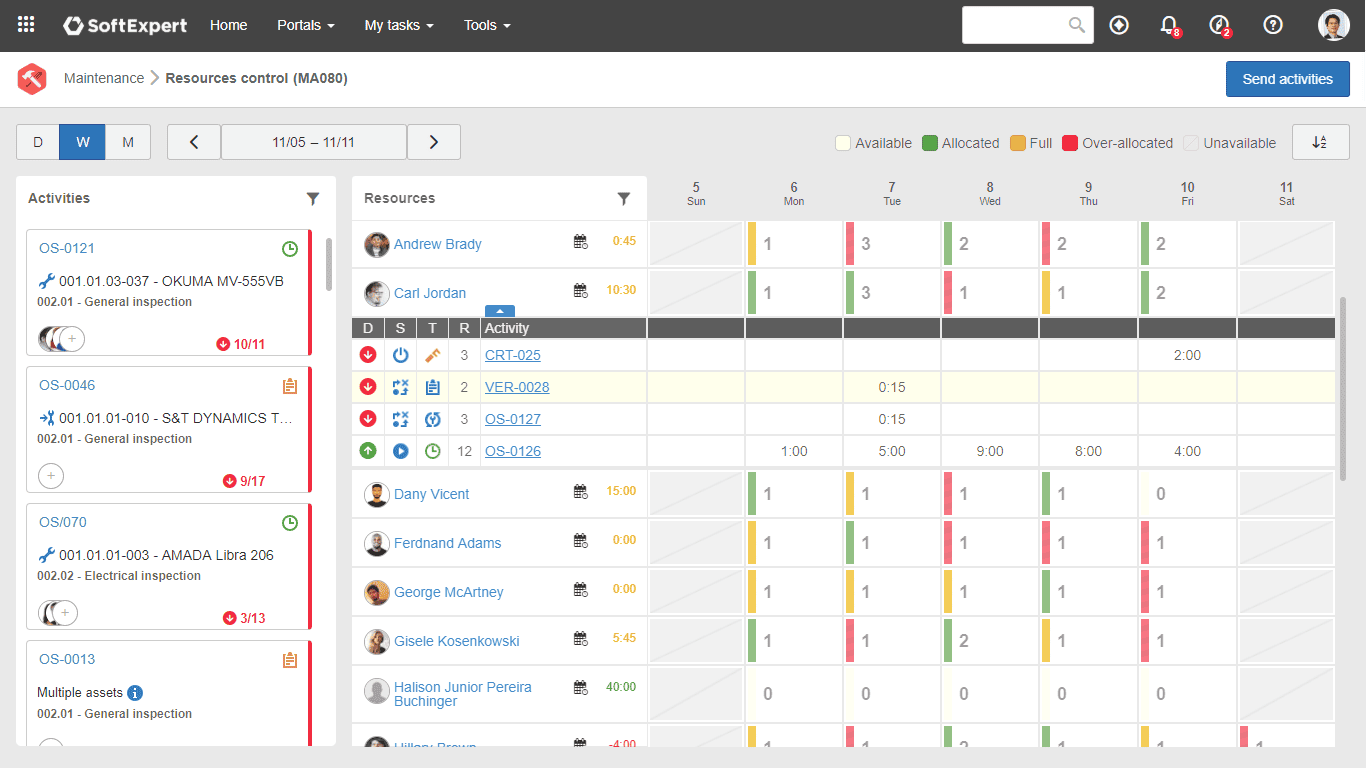Open the filter icon on the Resources panel
The image size is (1366, 768).
click(624, 198)
